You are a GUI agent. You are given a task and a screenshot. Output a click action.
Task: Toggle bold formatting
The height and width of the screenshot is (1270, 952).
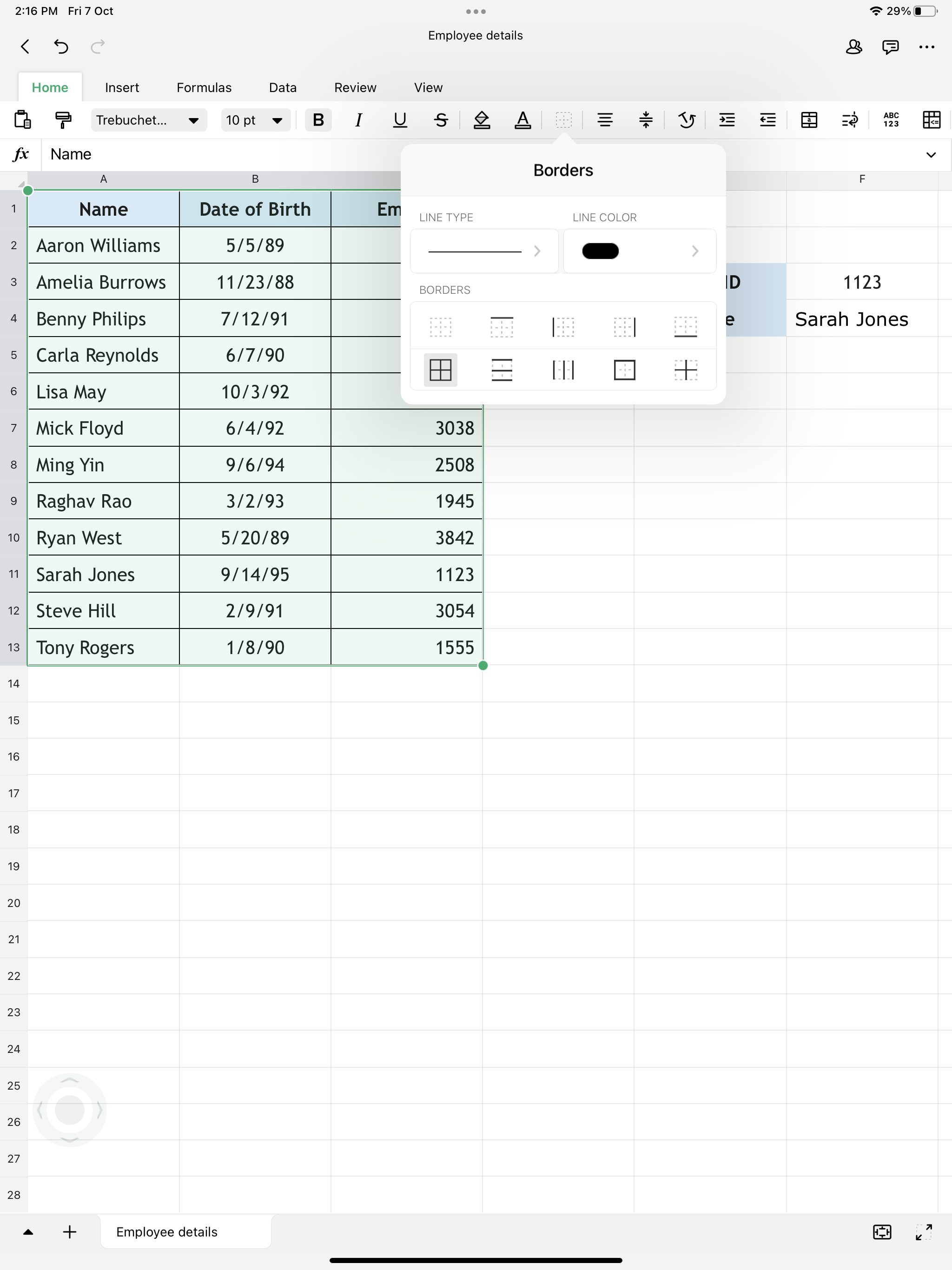[x=318, y=120]
